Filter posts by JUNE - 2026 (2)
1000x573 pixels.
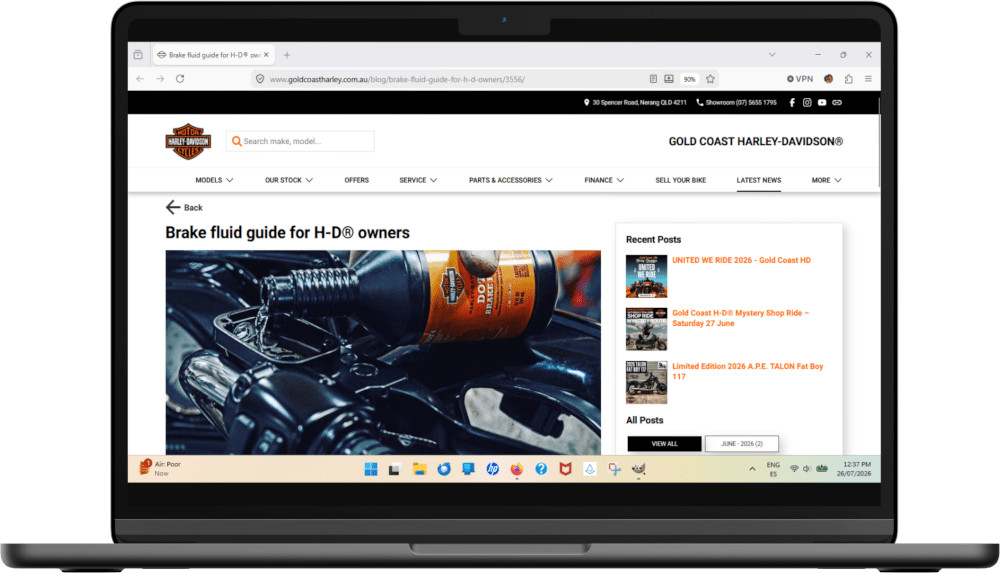coord(742,443)
